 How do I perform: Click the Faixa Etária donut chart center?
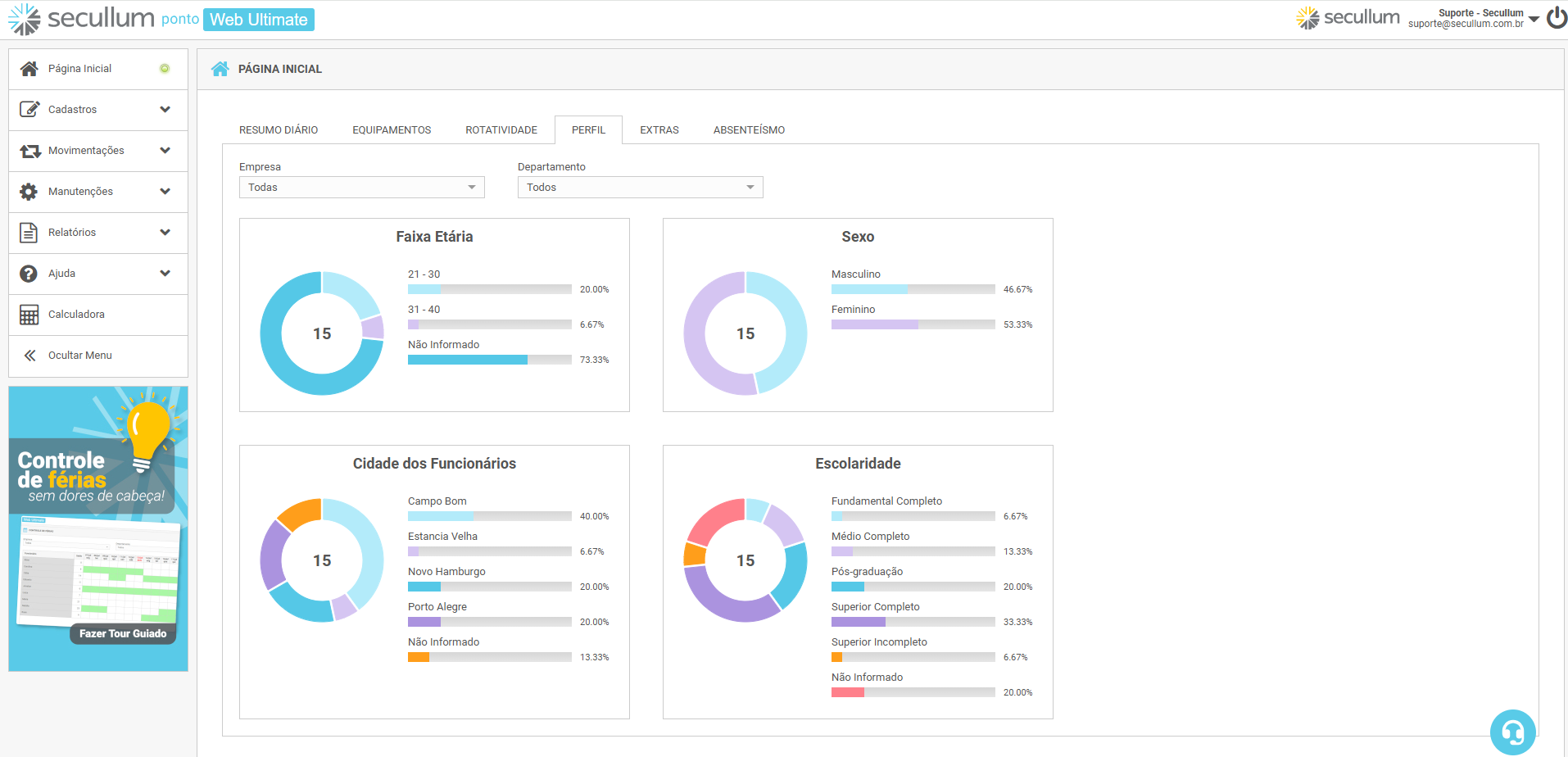pyautogui.click(x=322, y=333)
